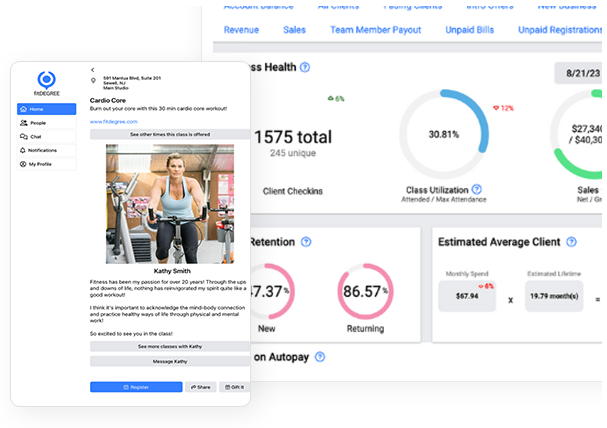
Task: Click the New retention percentage ring
Action: tap(271, 291)
